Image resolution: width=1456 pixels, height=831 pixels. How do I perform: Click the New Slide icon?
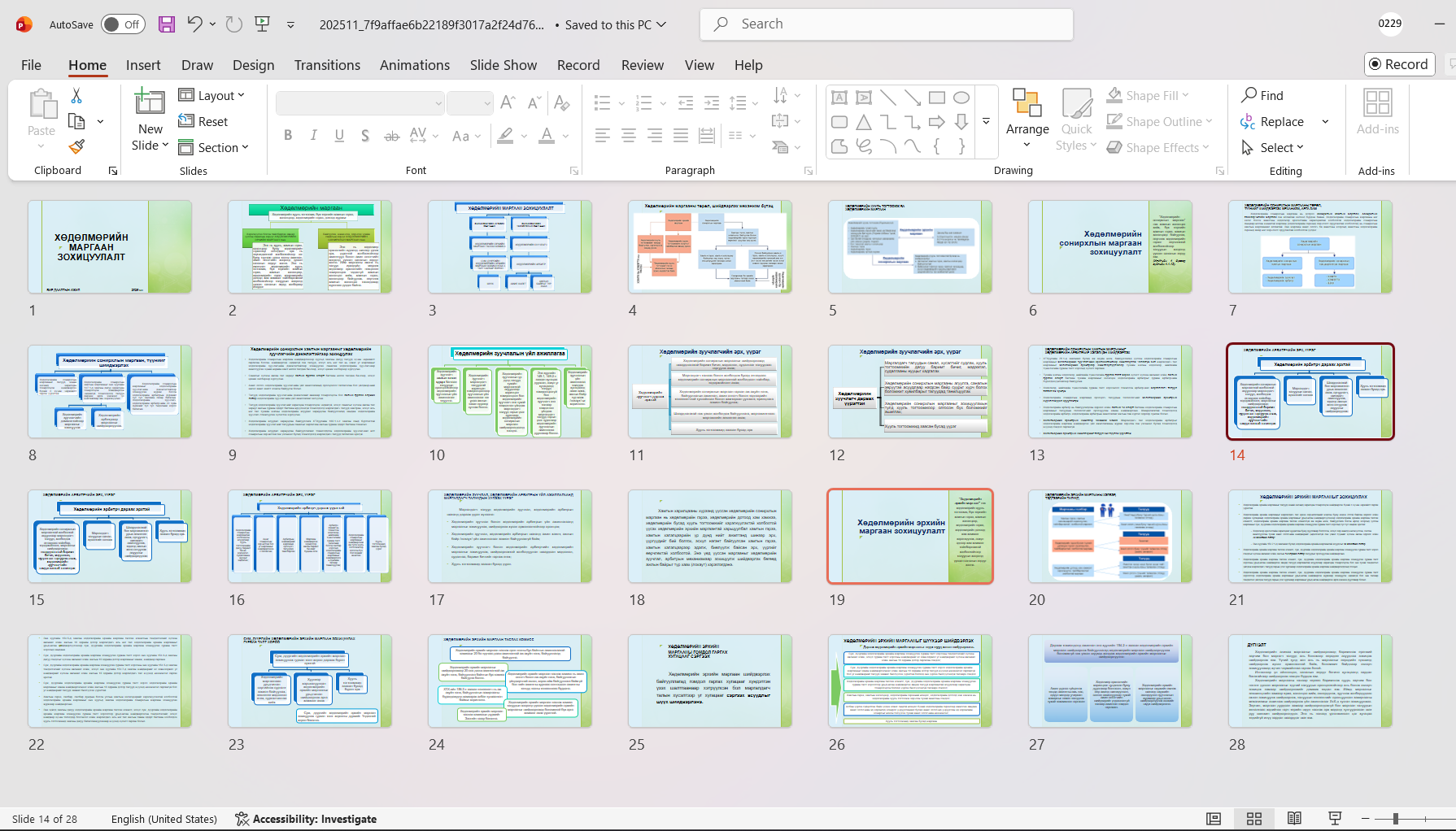tap(150, 102)
